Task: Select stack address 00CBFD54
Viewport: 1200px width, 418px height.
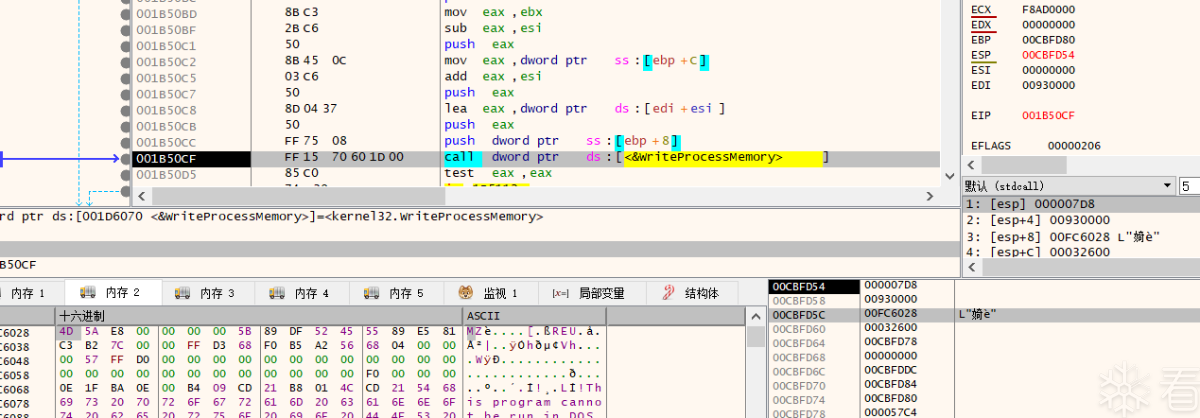Action: 814,286
